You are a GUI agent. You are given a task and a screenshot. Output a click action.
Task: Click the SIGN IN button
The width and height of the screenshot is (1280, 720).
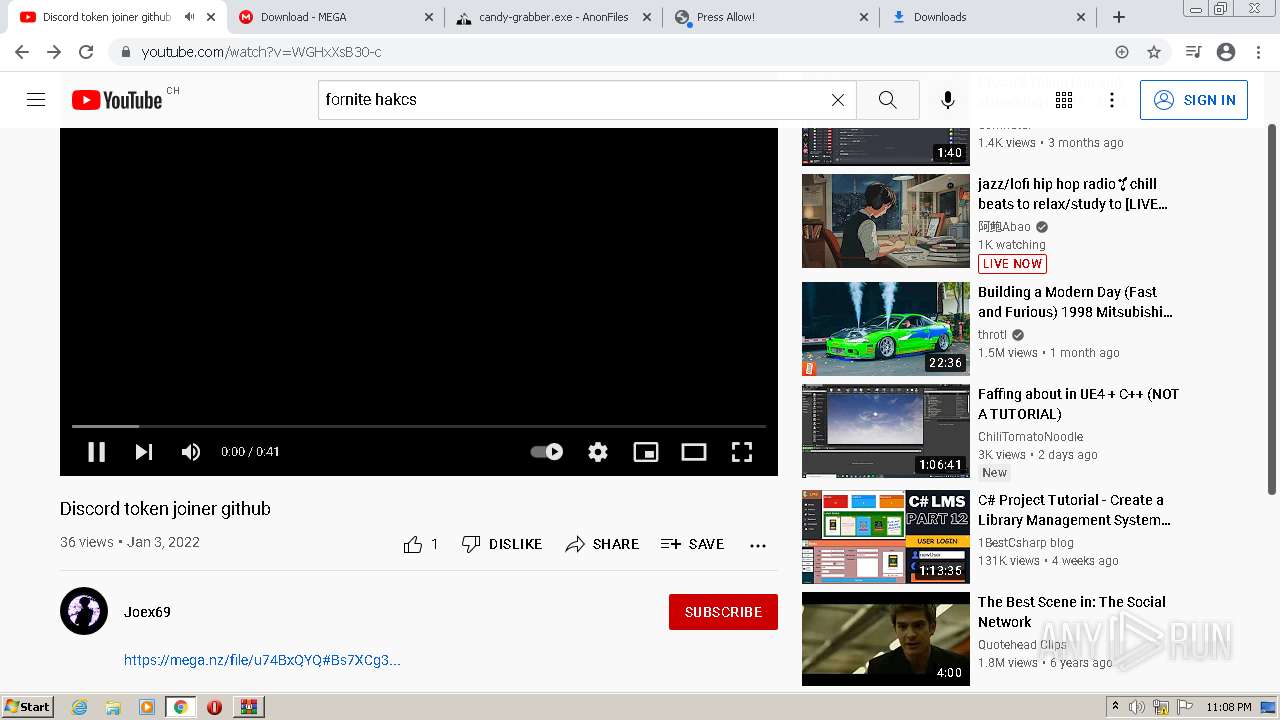(x=1194, y=100)
